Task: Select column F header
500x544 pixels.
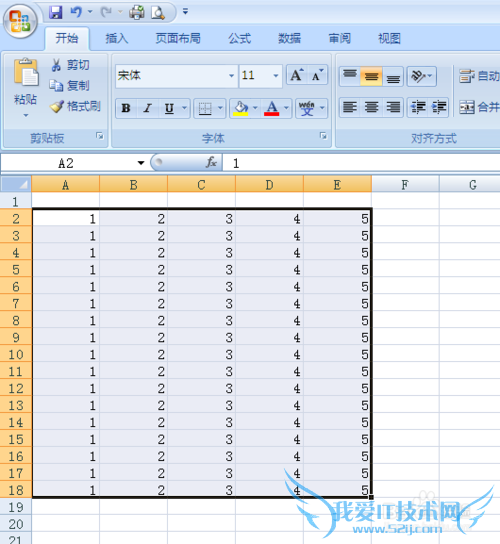Action: point(405,185)
